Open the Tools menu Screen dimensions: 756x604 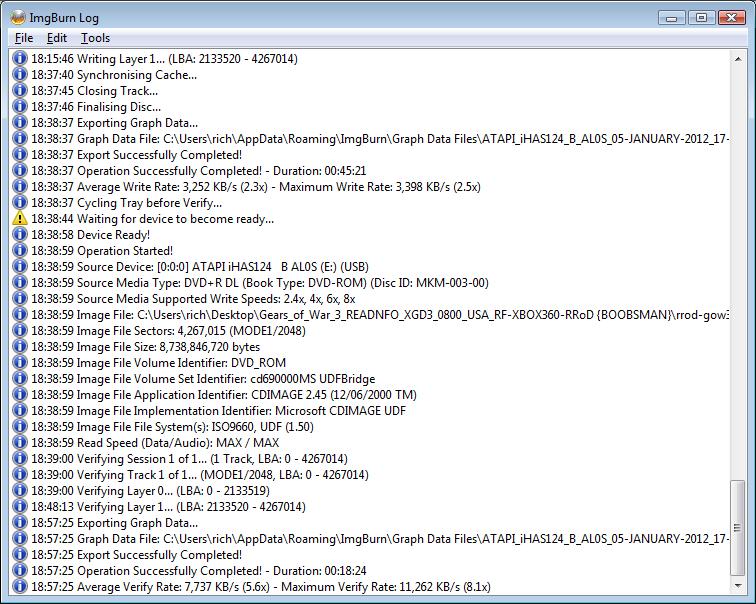(x=95, y=38)
